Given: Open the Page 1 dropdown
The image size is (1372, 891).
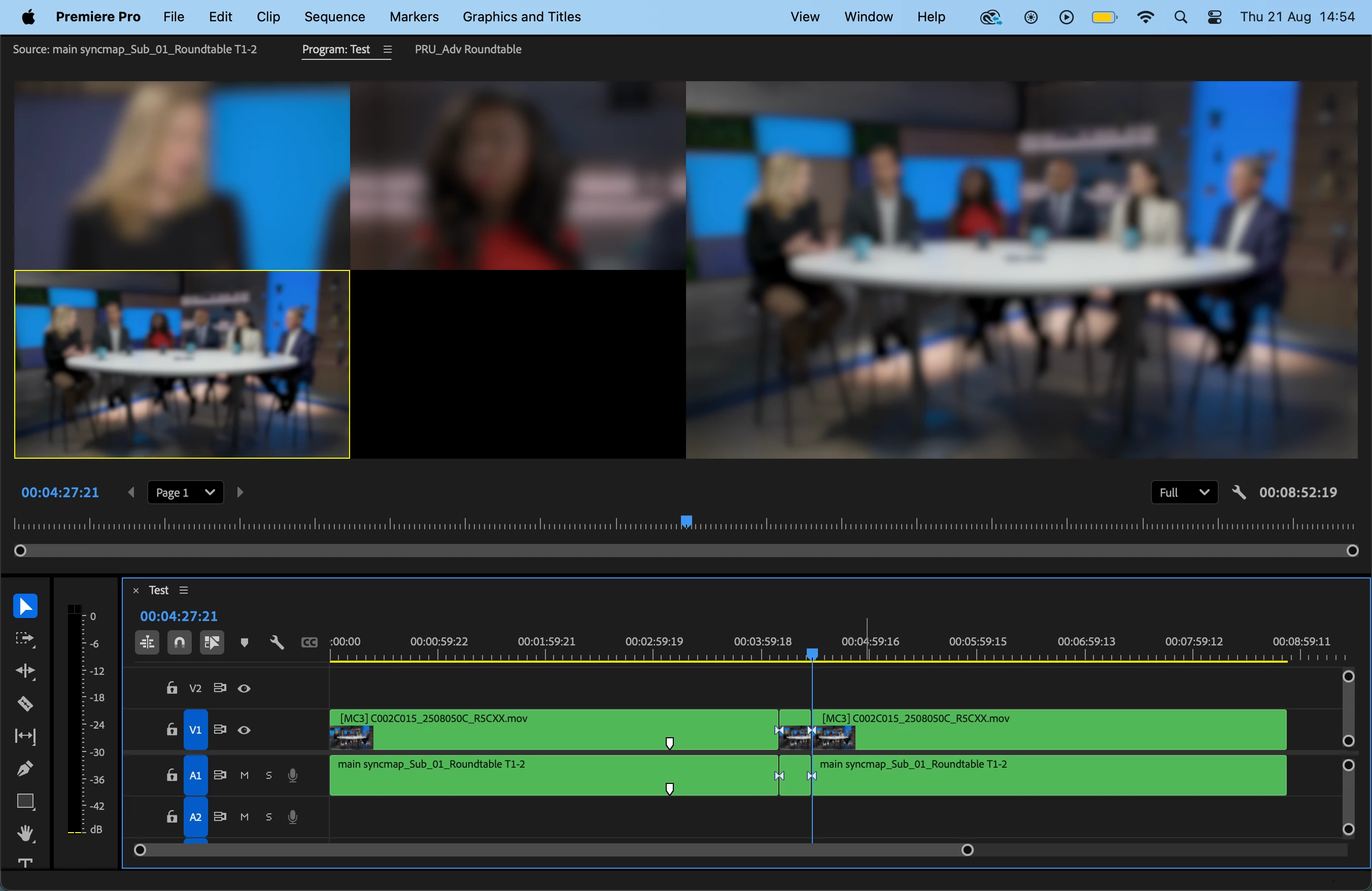Looking at the screenshot, I should 185,493.
